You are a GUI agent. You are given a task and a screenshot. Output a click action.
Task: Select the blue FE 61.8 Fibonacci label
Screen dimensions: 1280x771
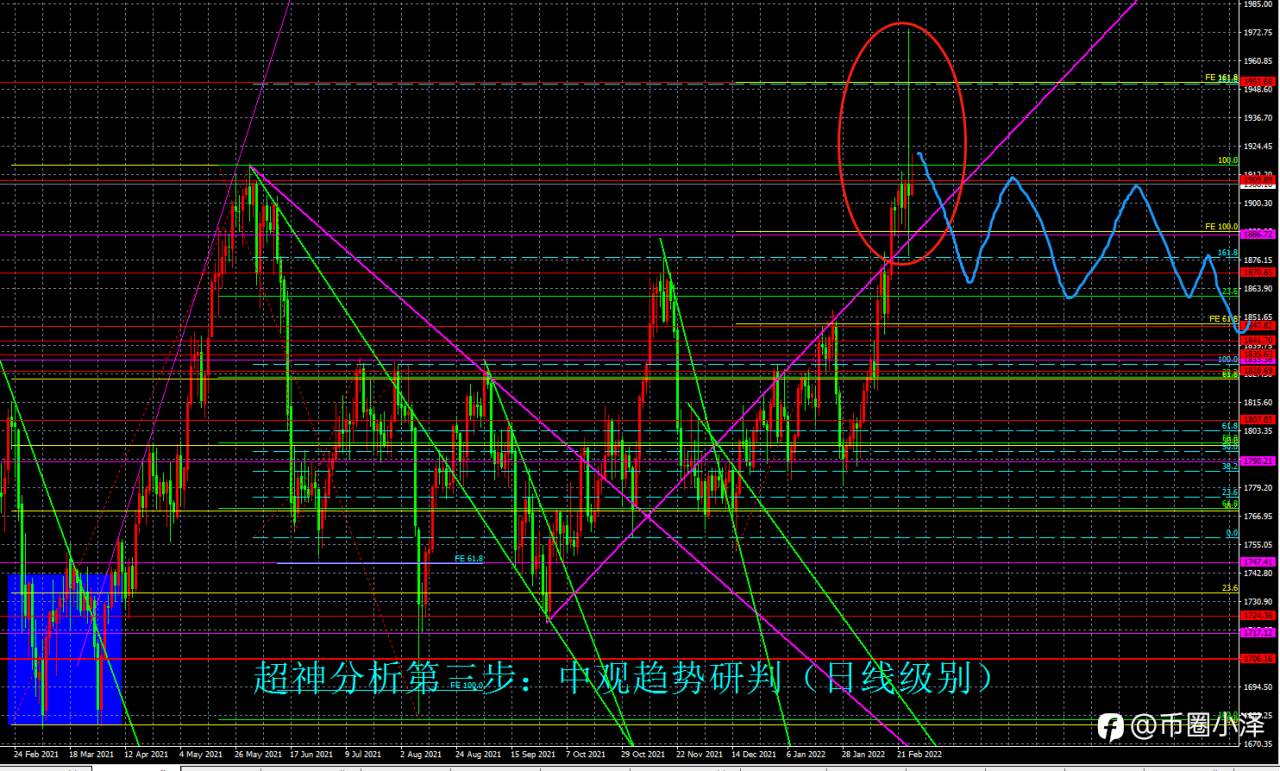click(469, 559)
